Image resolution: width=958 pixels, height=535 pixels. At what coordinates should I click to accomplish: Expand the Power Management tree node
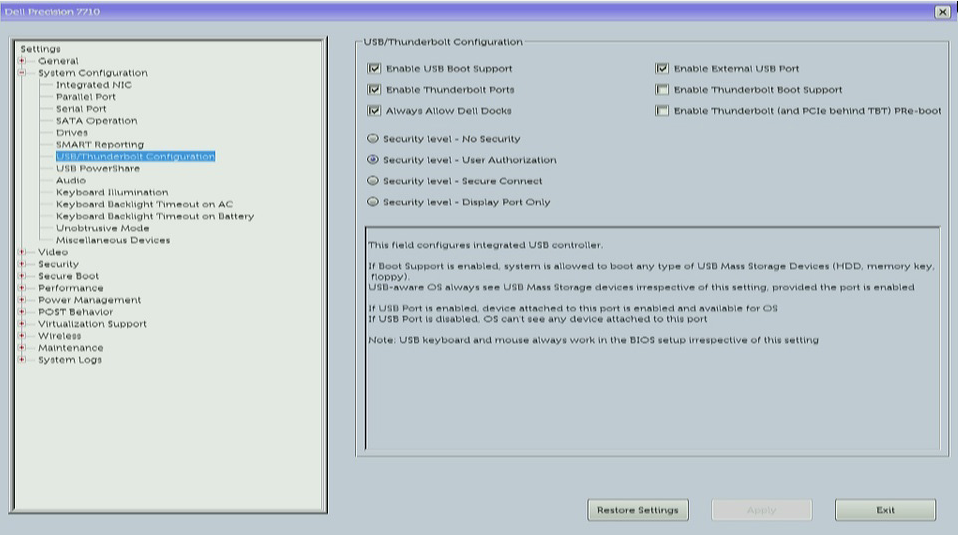click(21, 300)
